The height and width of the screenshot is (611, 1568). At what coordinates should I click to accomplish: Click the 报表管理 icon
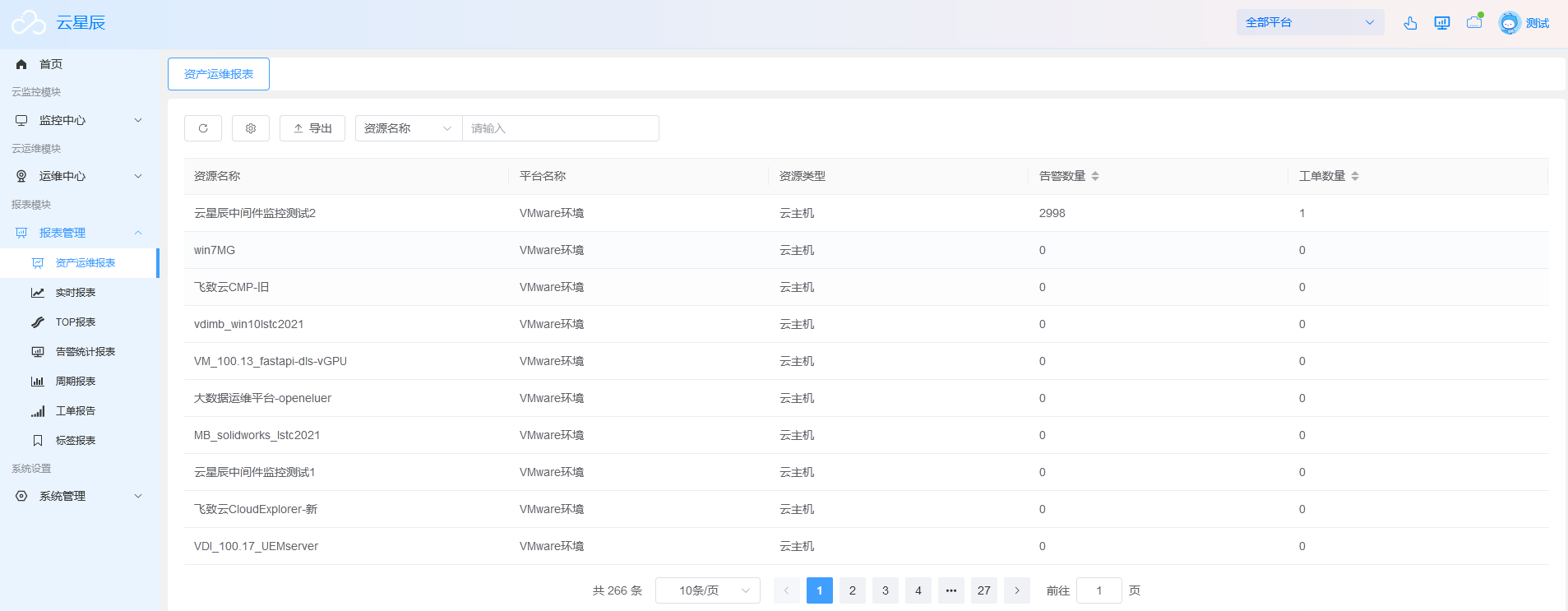point(21,233)
